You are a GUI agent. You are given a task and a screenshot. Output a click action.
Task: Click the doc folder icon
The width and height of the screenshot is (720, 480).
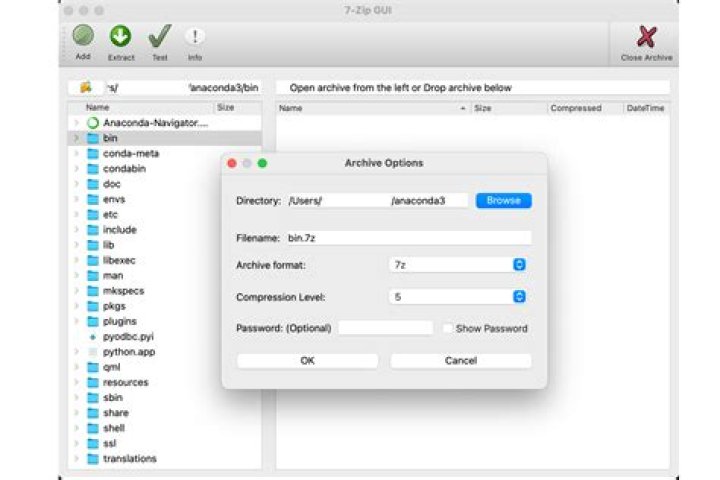tap(93, 184)
